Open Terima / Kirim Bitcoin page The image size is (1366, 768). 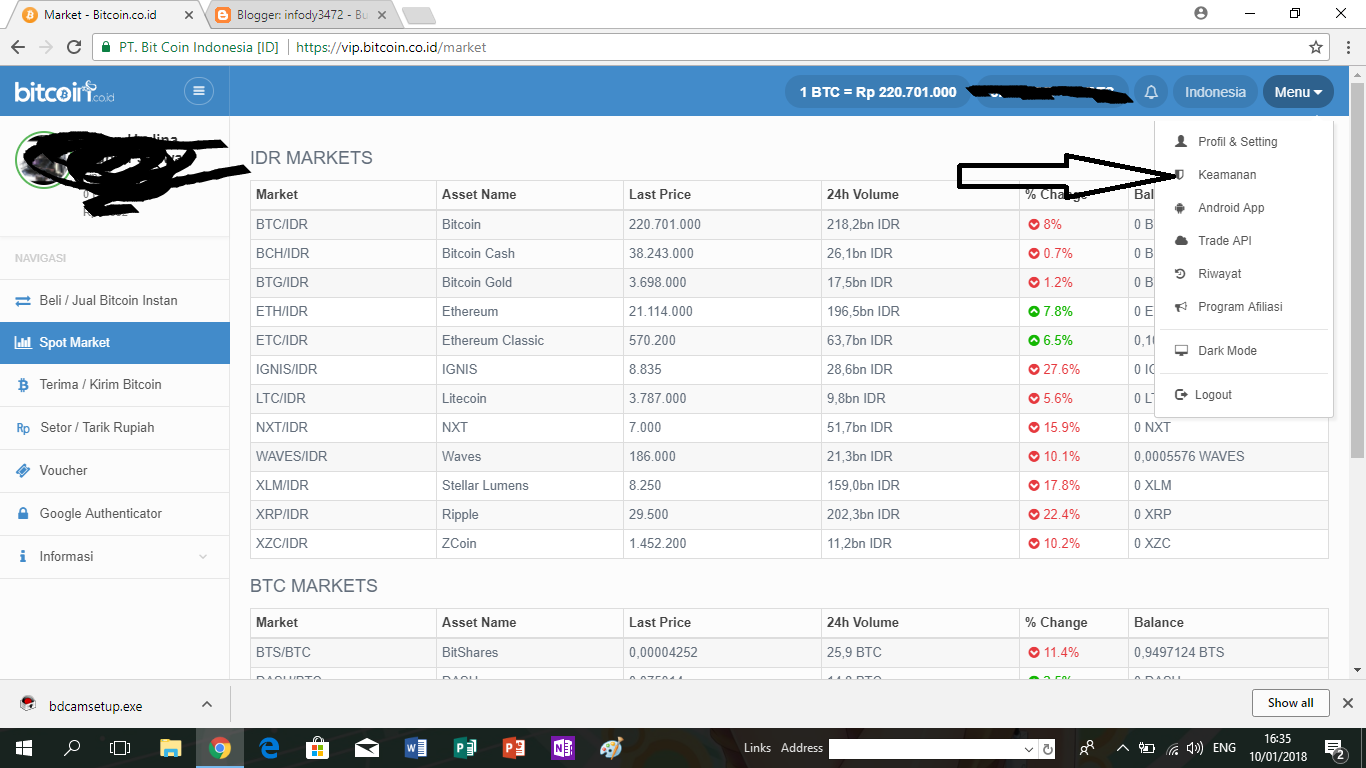(x=115, y=385)
